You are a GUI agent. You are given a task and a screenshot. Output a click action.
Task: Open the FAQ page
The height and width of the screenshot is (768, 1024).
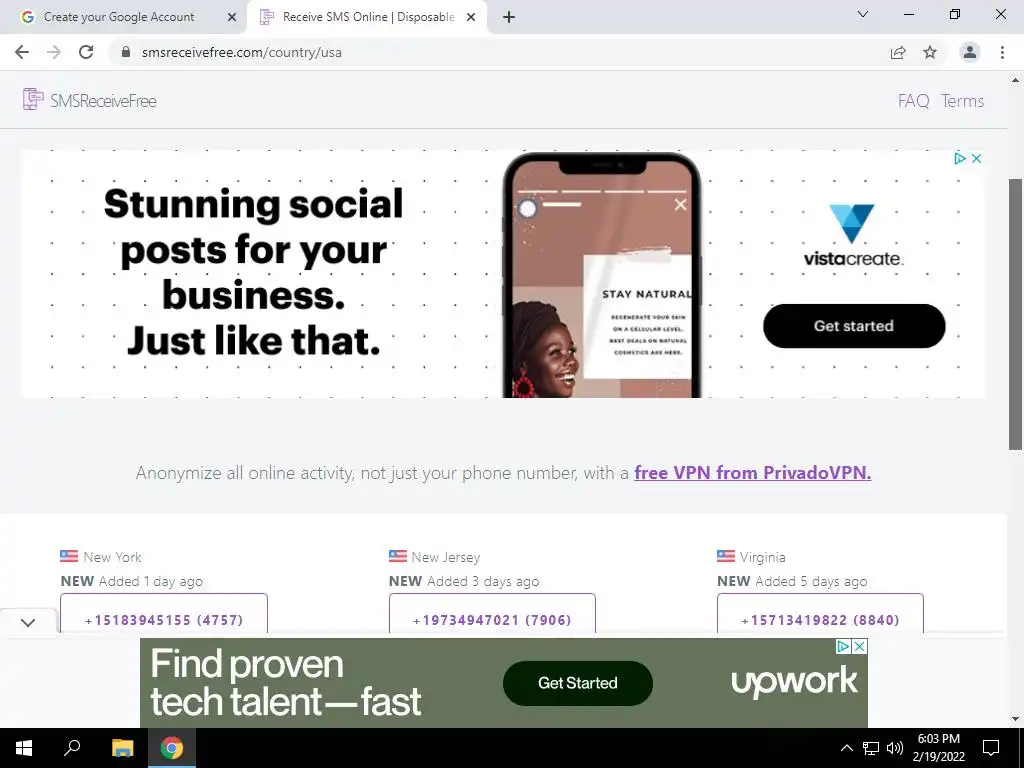pos(913,101)
